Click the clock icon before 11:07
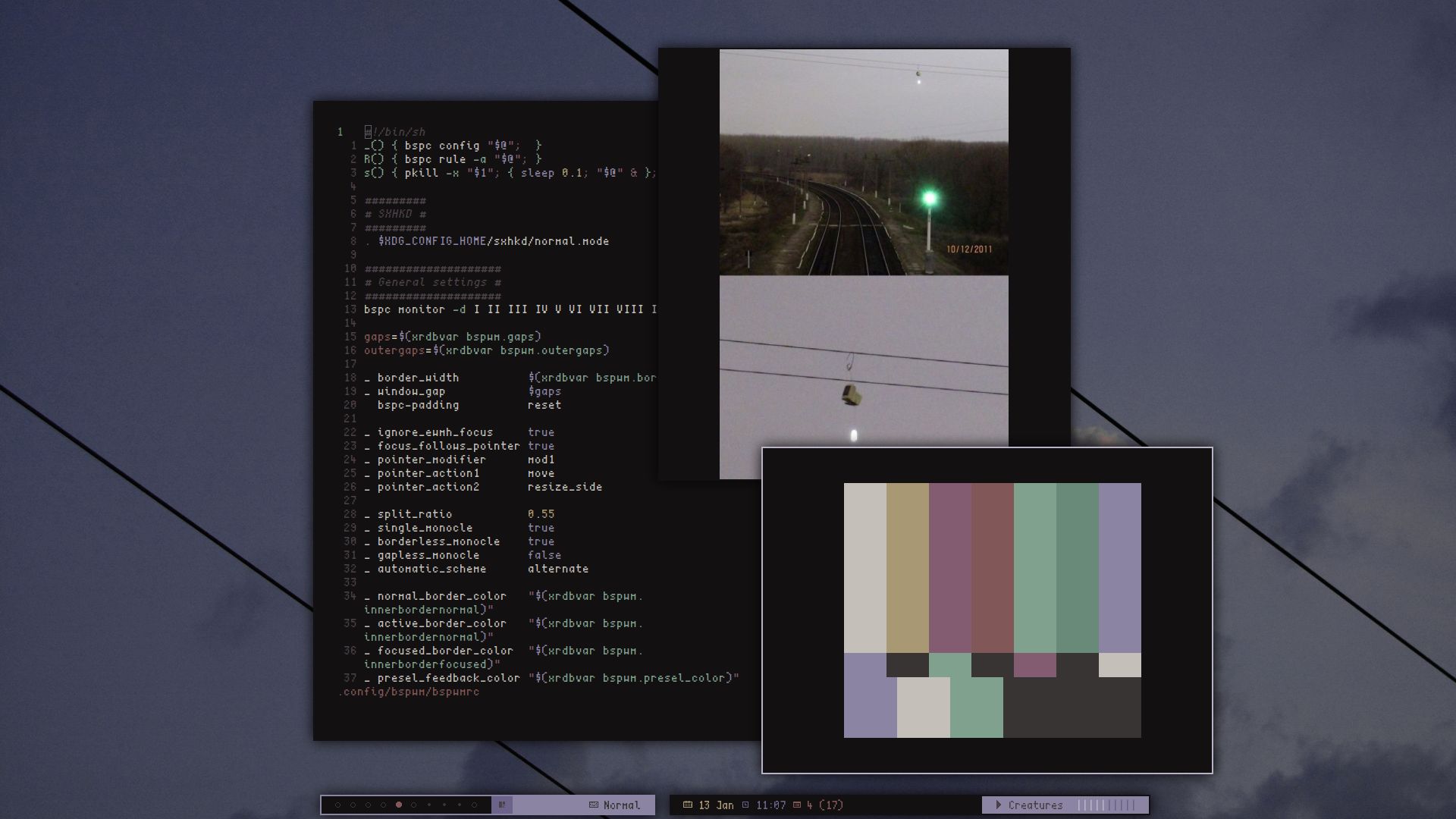1456x819 pixels. point(745,805)
